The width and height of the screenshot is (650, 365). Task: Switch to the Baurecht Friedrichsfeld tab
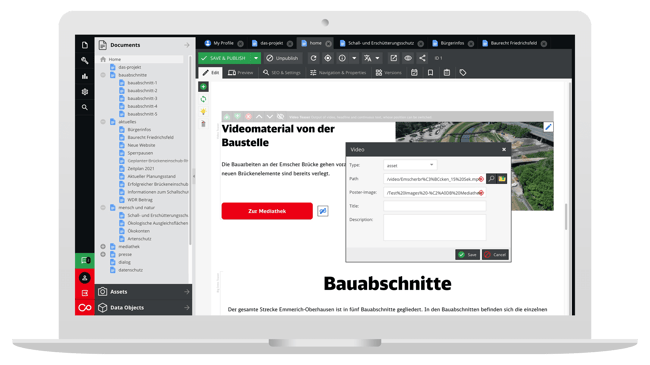[514, 43]
